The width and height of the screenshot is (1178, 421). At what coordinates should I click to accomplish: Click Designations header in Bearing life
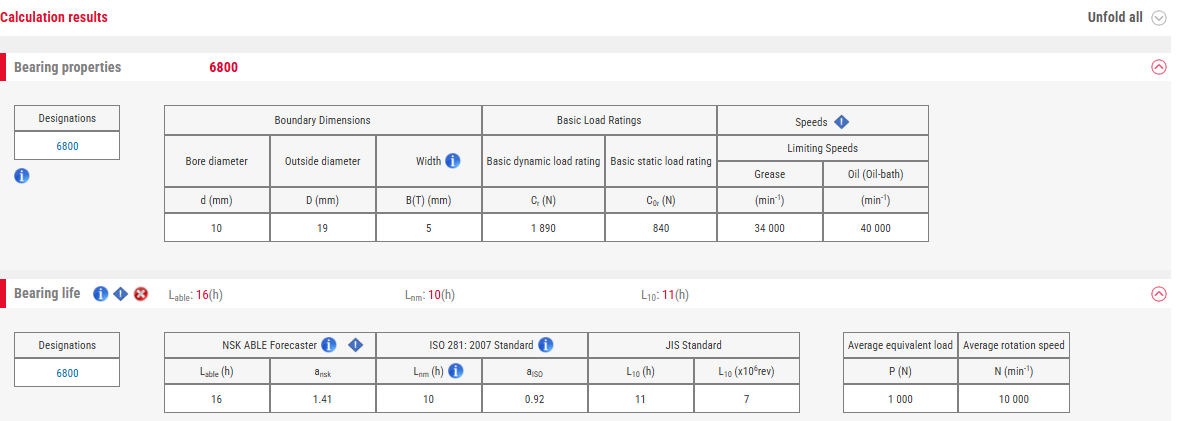pyautogui.click(x=67, y=345)
